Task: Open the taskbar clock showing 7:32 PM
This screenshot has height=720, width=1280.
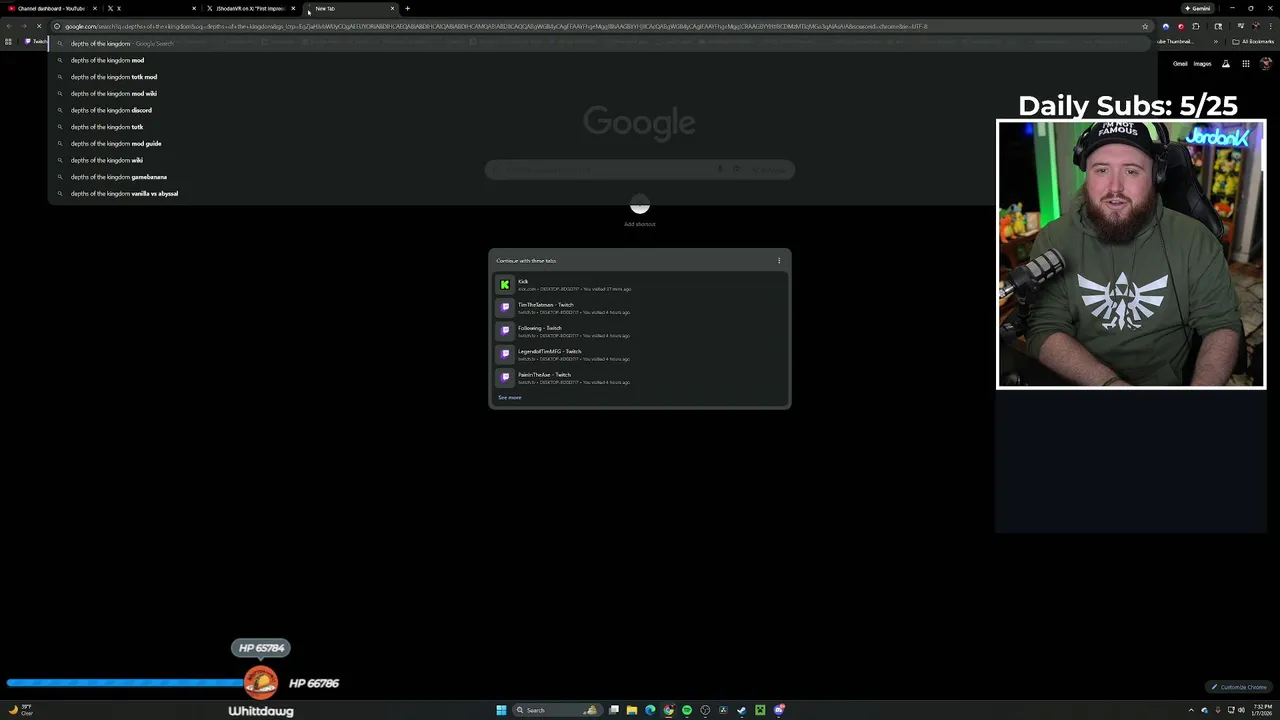Action: click(x=1262, y=710)
